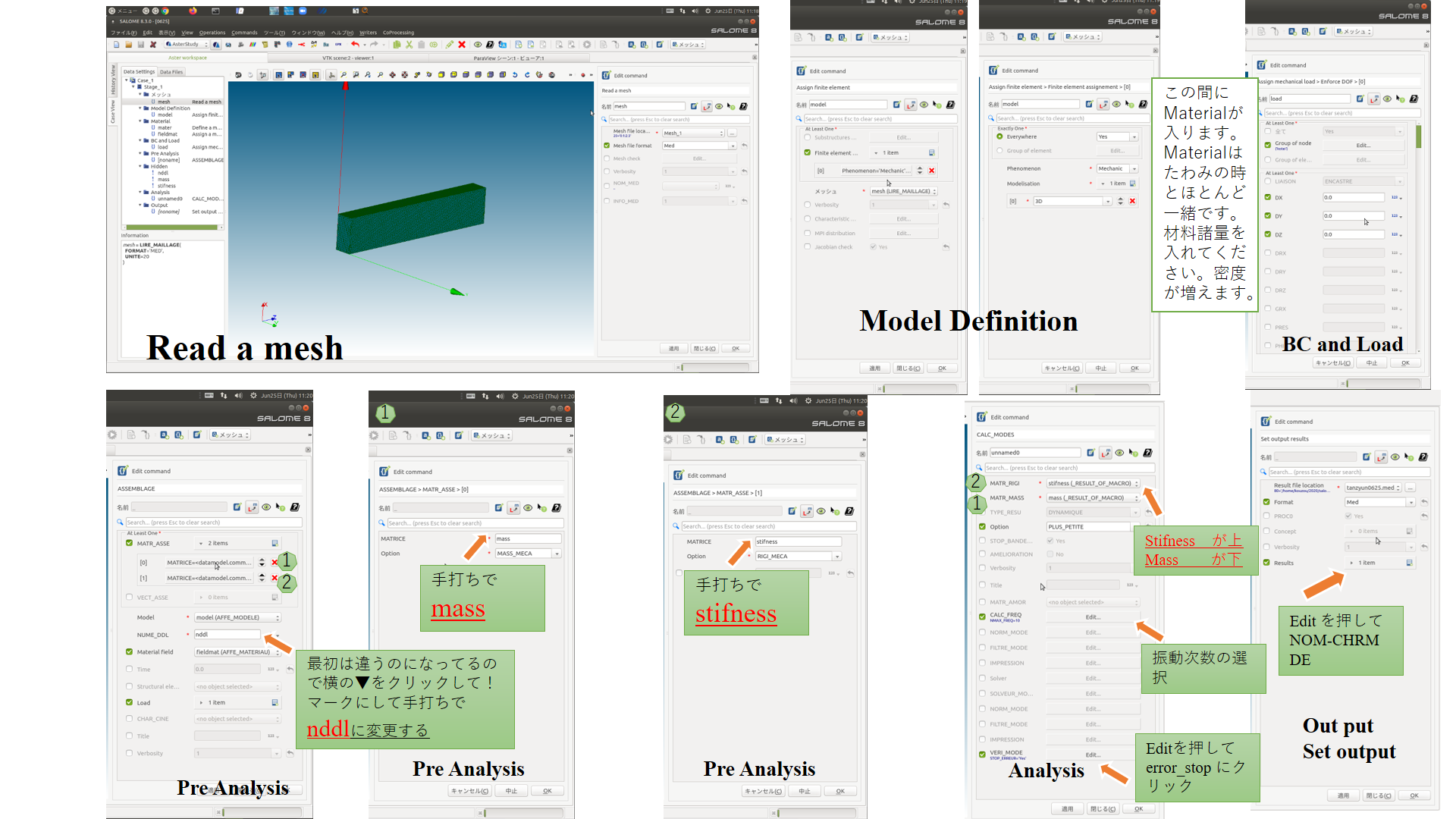Image resolution: width=1456 pixels, height=819 pixels.
Task: Click the Rotate clockwise view icon
Action: click(527, 75)
